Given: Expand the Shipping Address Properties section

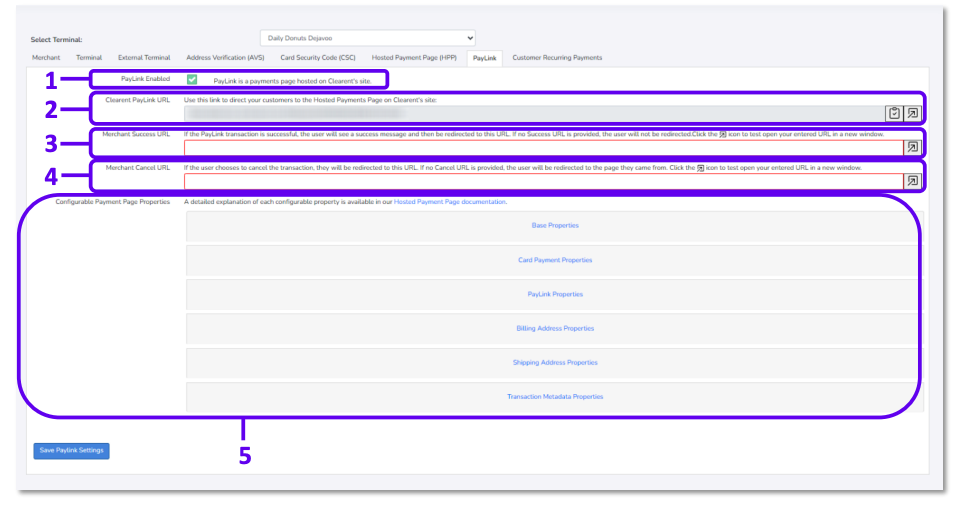Looking at the screenshot, I should tap(555, 363).
